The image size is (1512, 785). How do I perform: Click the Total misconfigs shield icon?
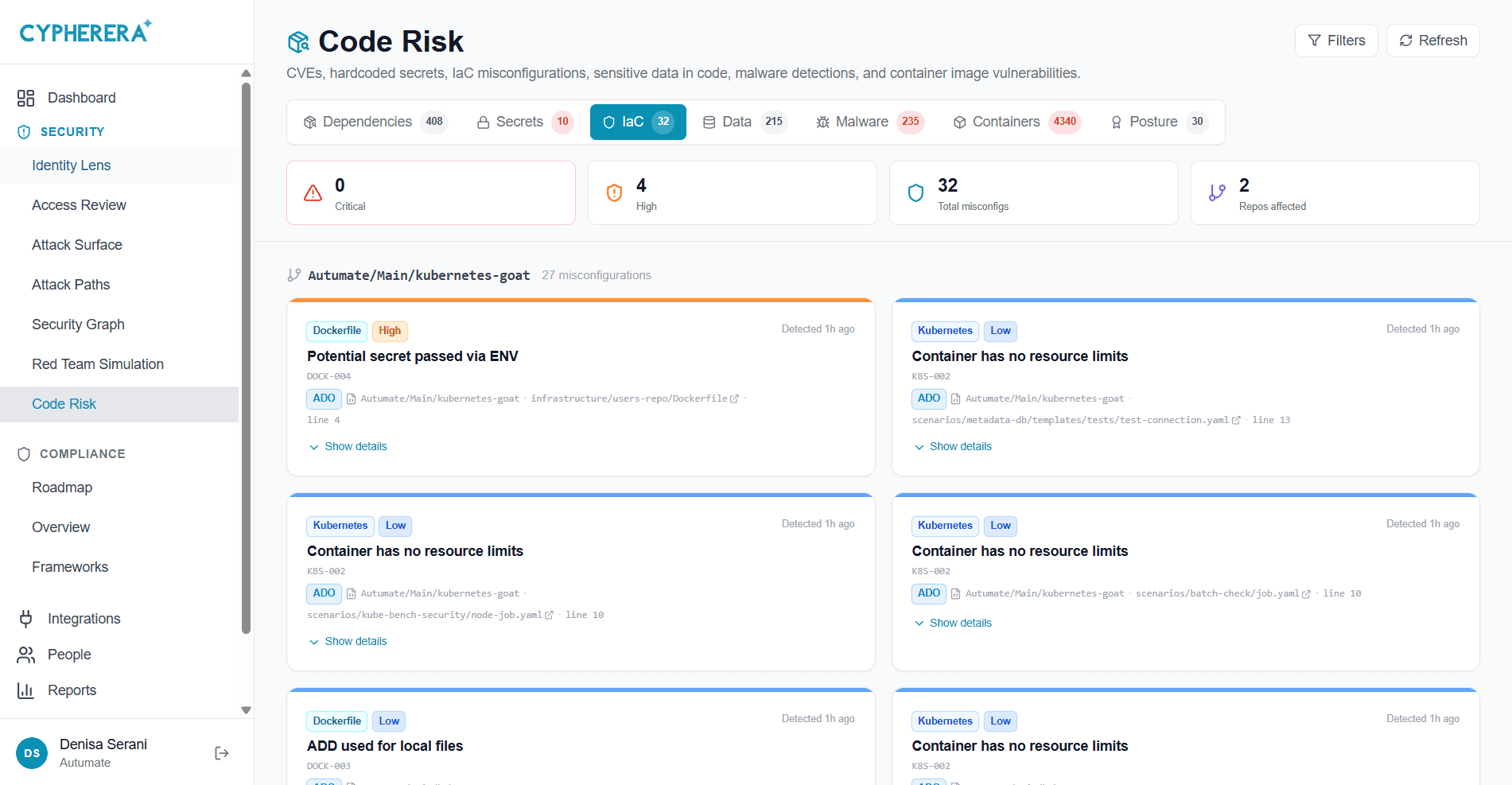(915, 193)
